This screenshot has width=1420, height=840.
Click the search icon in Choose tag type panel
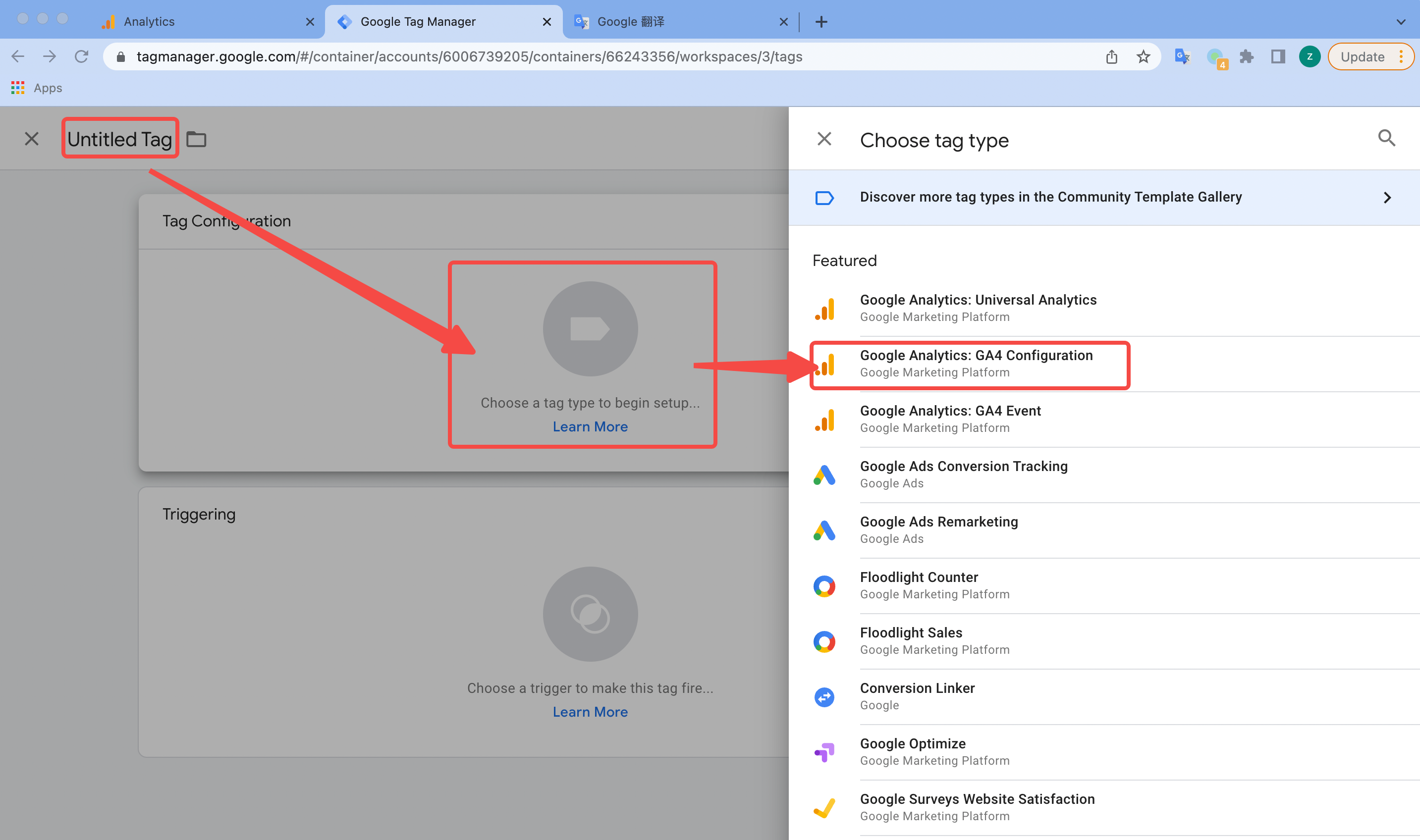click(1386, 138)
